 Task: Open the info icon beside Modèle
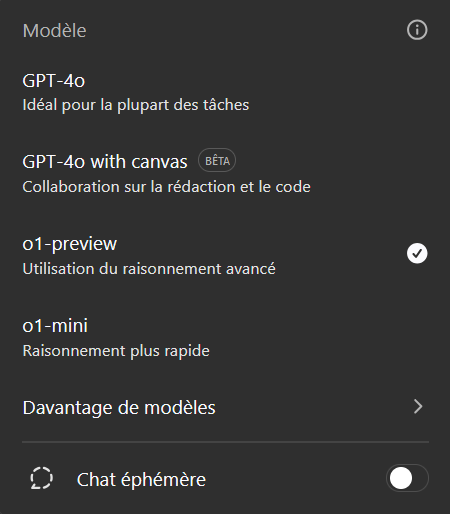[x=417, y=30]
